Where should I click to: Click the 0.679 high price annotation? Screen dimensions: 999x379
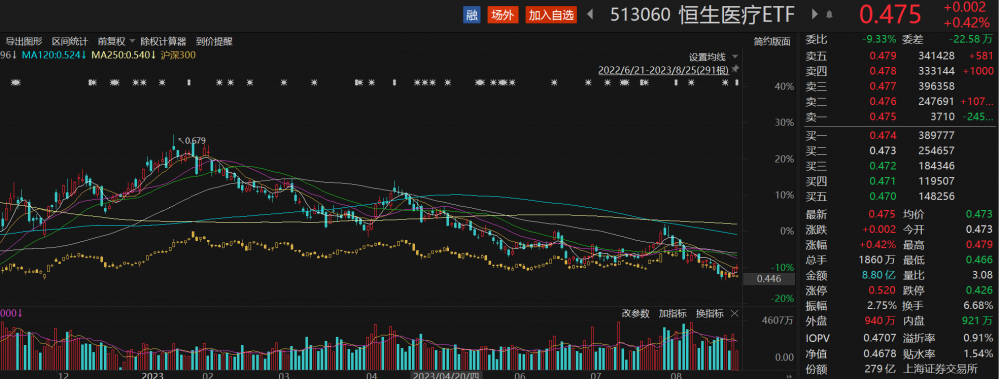pyautogui.click(x=195, y=141)
